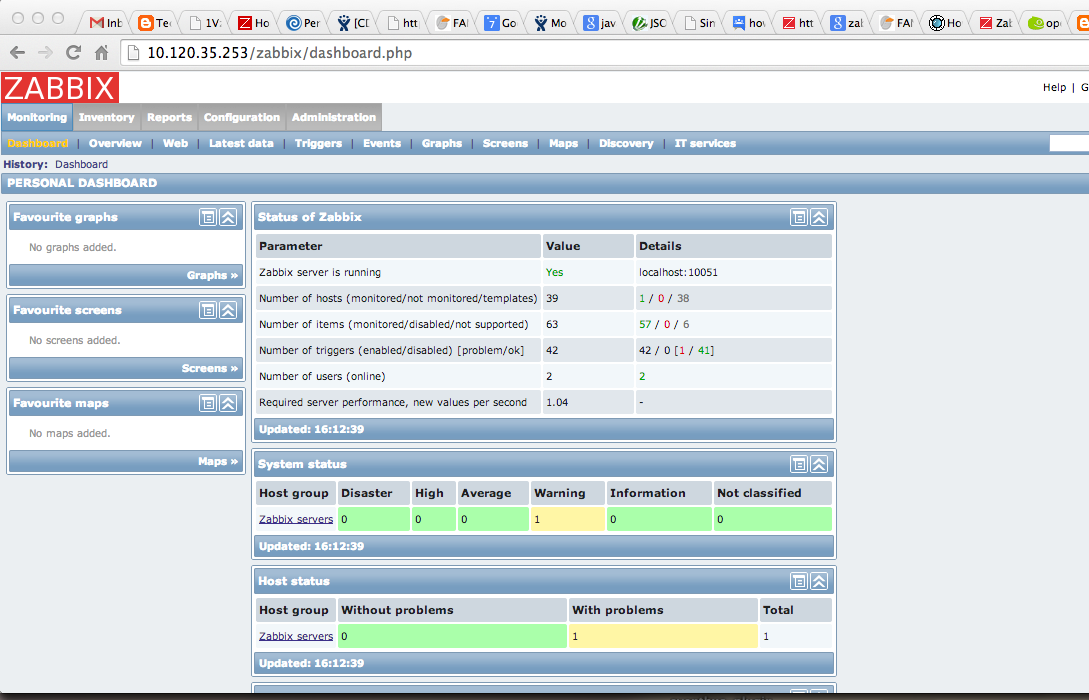The image size is (1089, 700).
Task: Click the ZABBIX logo
Action: tap(60, 88)
